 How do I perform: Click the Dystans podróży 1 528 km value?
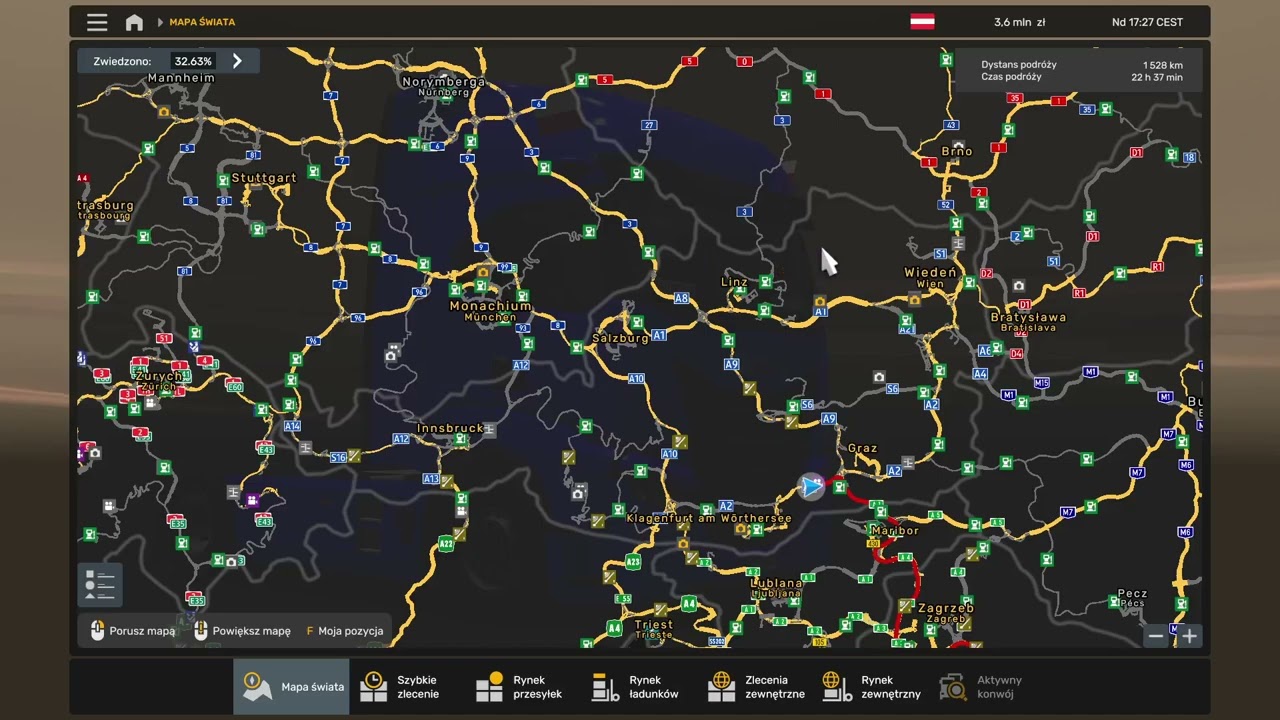pos(1163,64)
